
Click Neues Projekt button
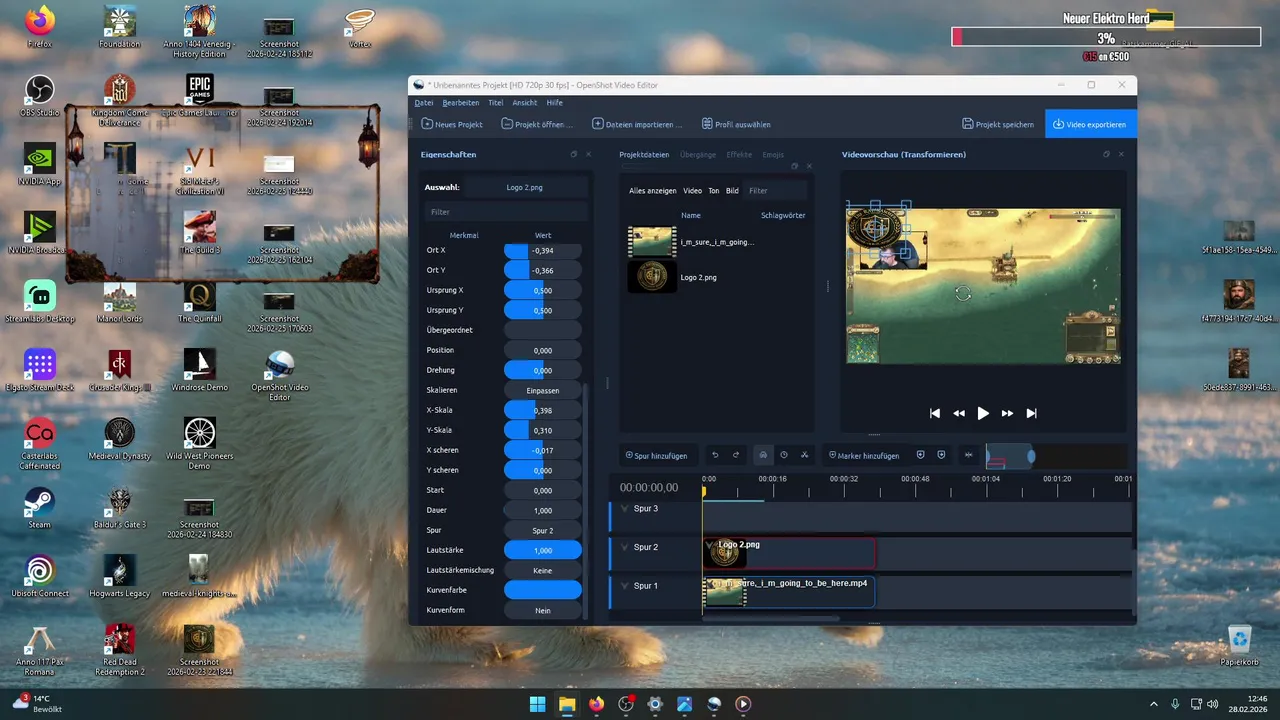pos(452,124)
